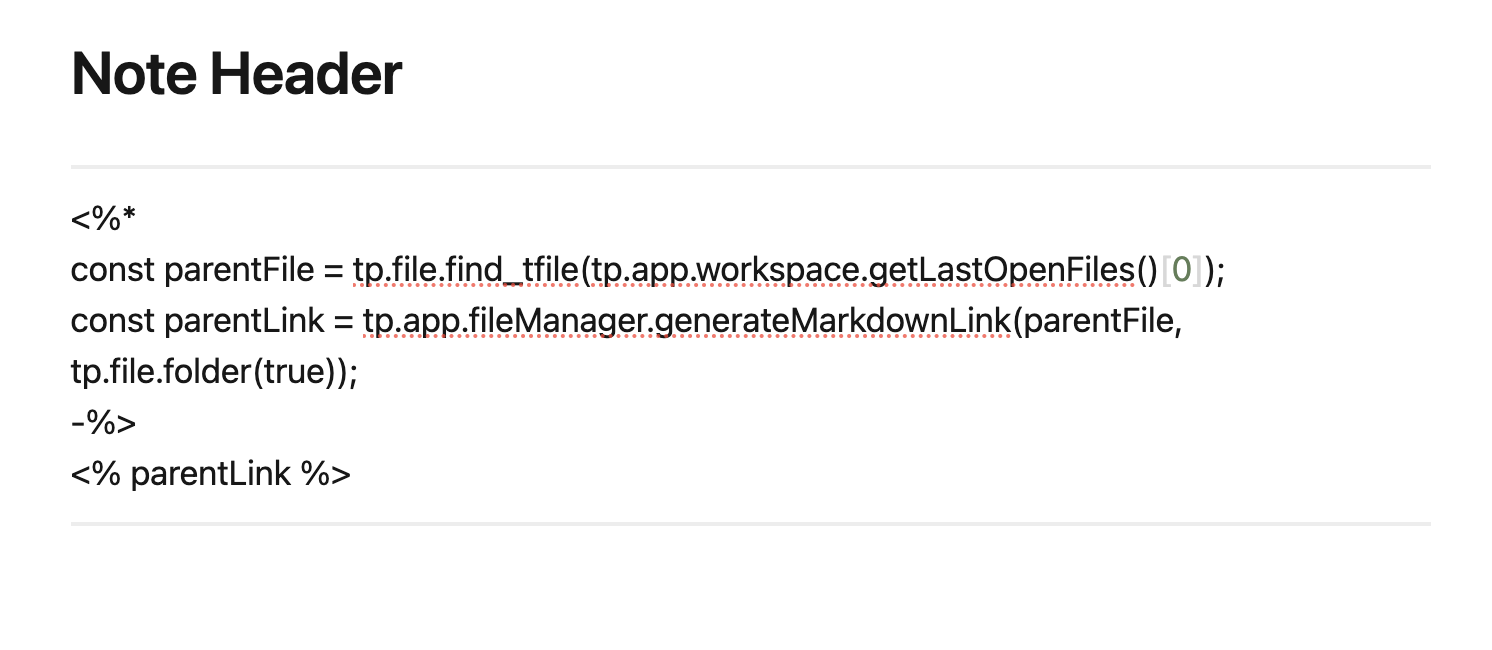This screenshot has height=650, width=1492.
Task: Click the underlined tp.app.fileManager.generateMarkdownLink text
Action: pyautogui.click(x=687, y=322)
